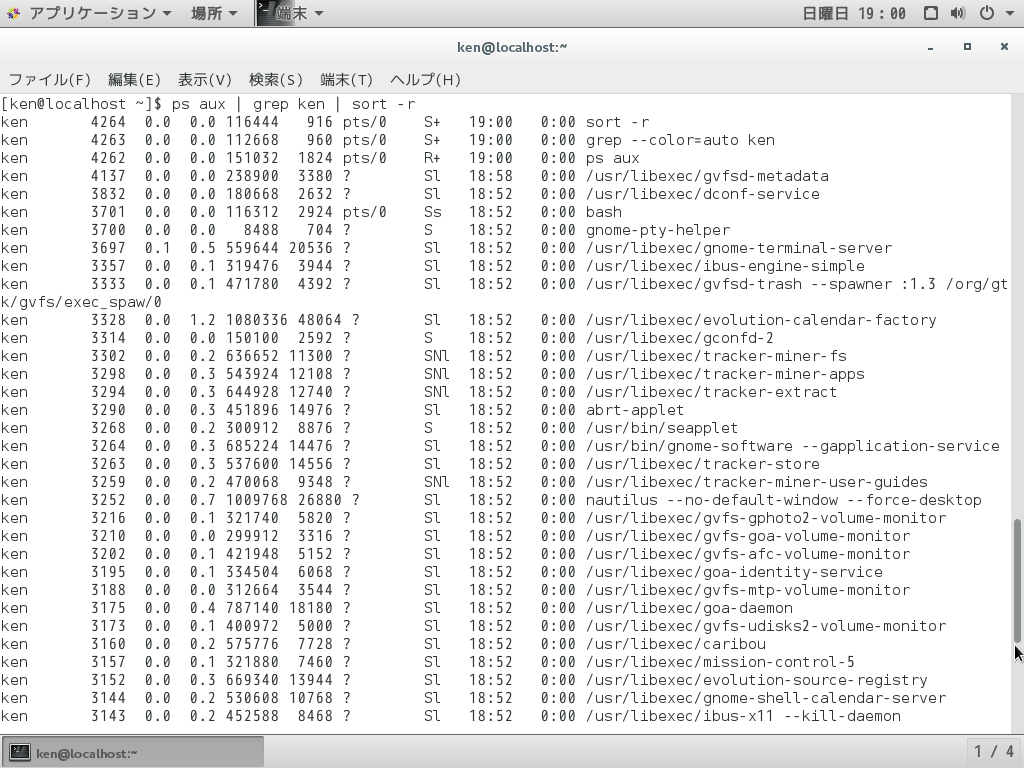This screenshot has height=768, width=1024.
Task: Click the gvfs-goa-volume-monitor row
Action: tap(455, 536)
